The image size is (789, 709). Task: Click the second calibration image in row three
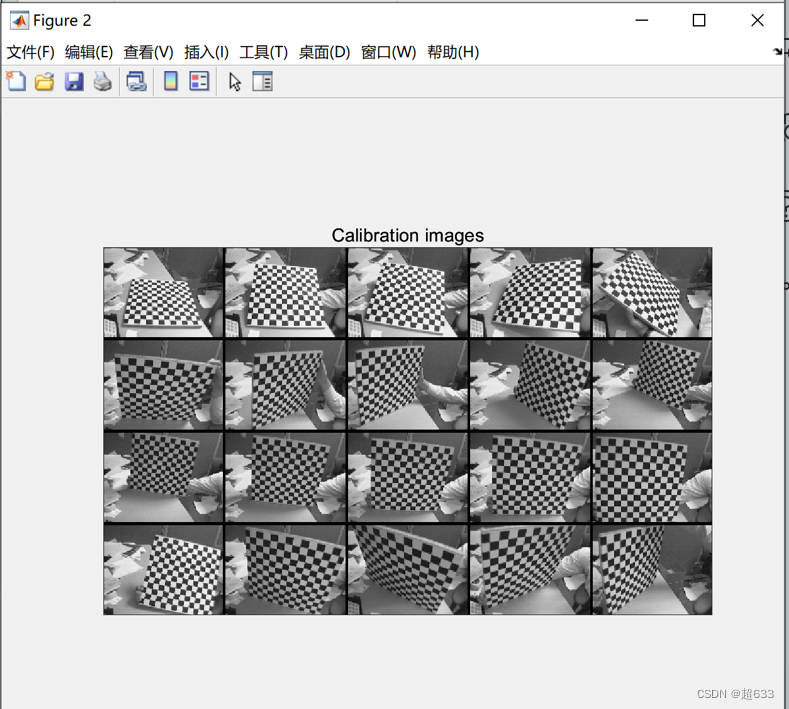285,478
